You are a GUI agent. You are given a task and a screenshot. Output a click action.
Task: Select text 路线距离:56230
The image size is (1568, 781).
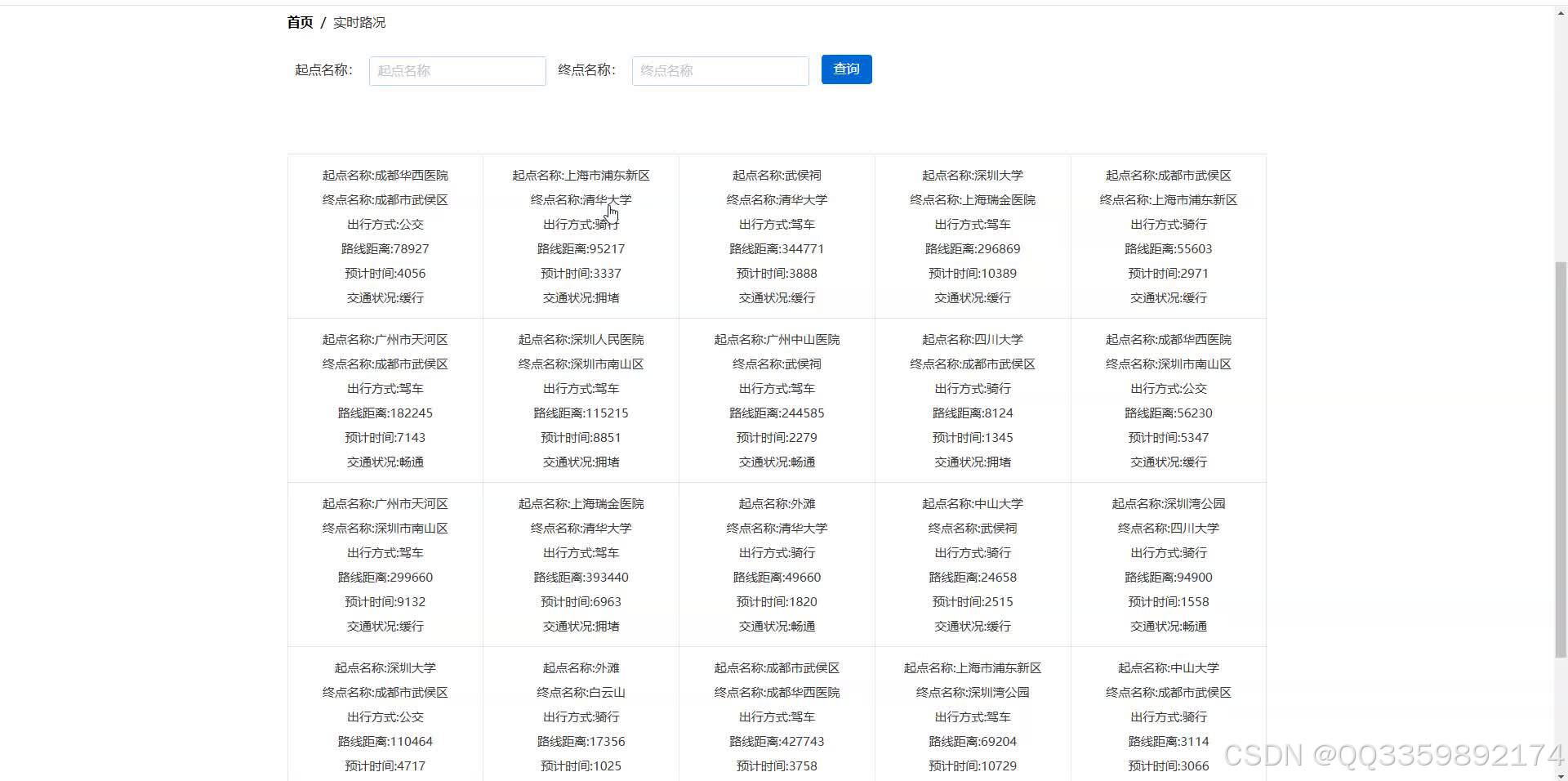(x=1169, y=413)
